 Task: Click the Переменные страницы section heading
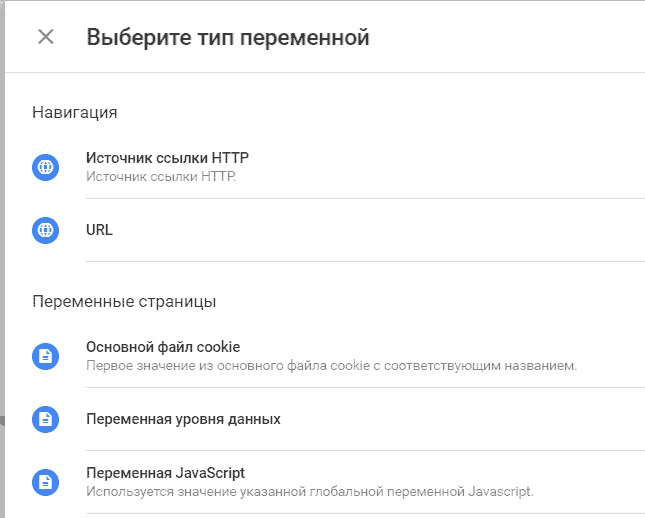point(124,302)
